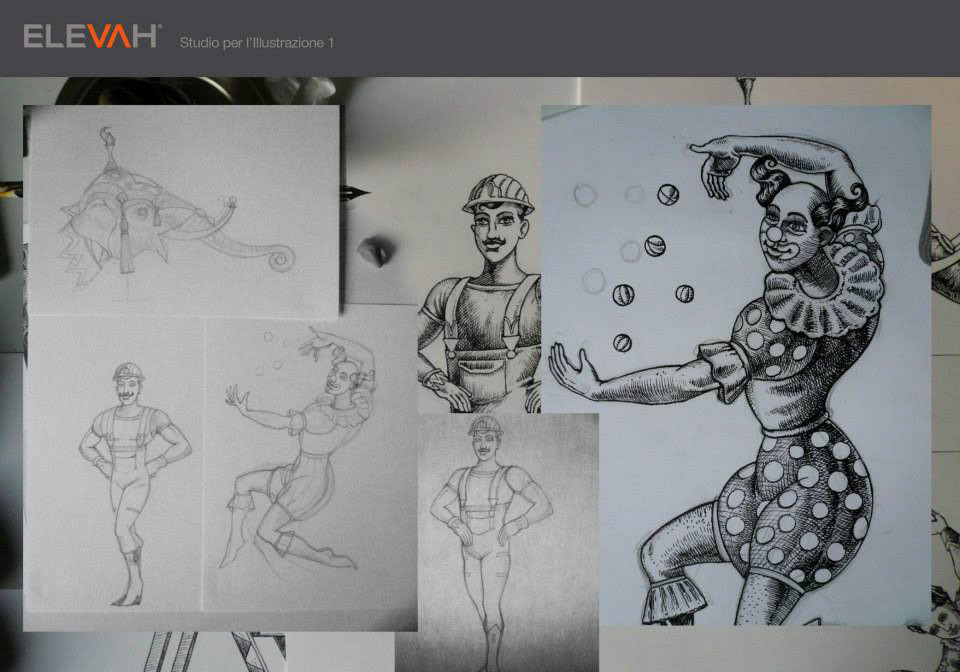The width and height of the screenshot is (960, 672).
Task: Click the clown's frilled pant cuff
Action: click(675, 600)
